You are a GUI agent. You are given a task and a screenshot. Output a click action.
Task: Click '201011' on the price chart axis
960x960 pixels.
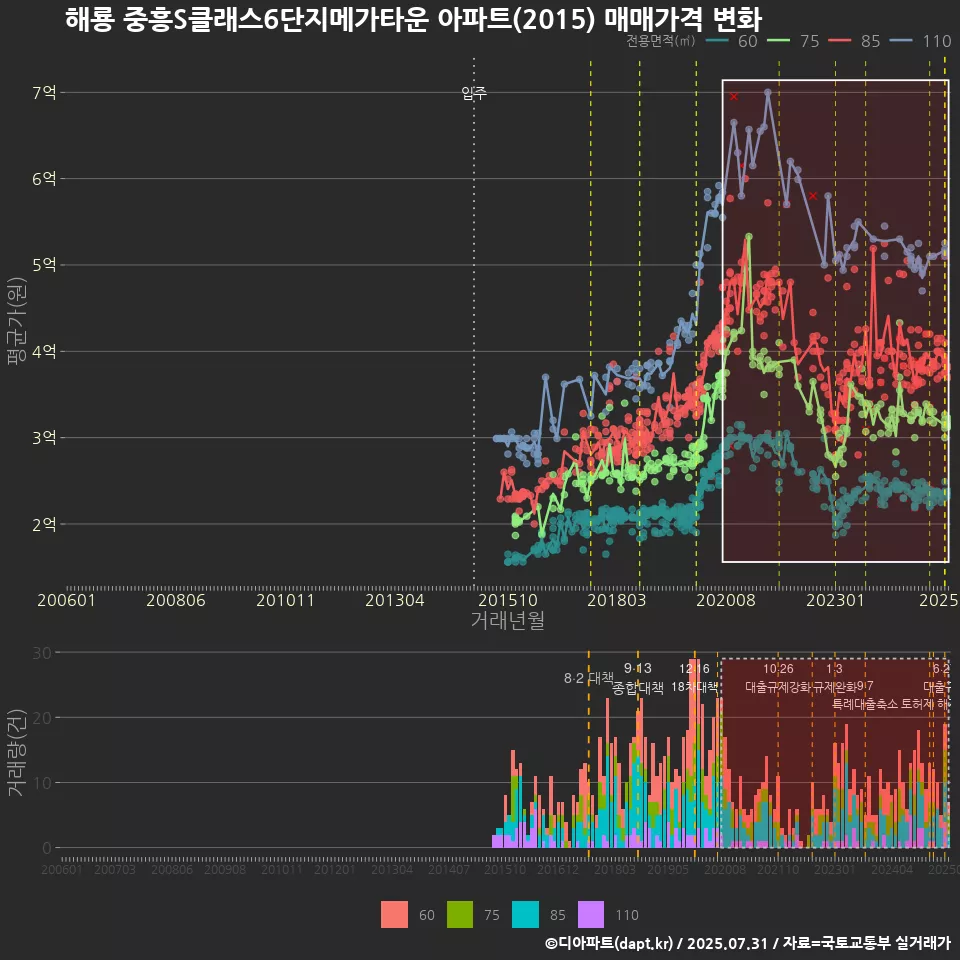coord(285,600)
